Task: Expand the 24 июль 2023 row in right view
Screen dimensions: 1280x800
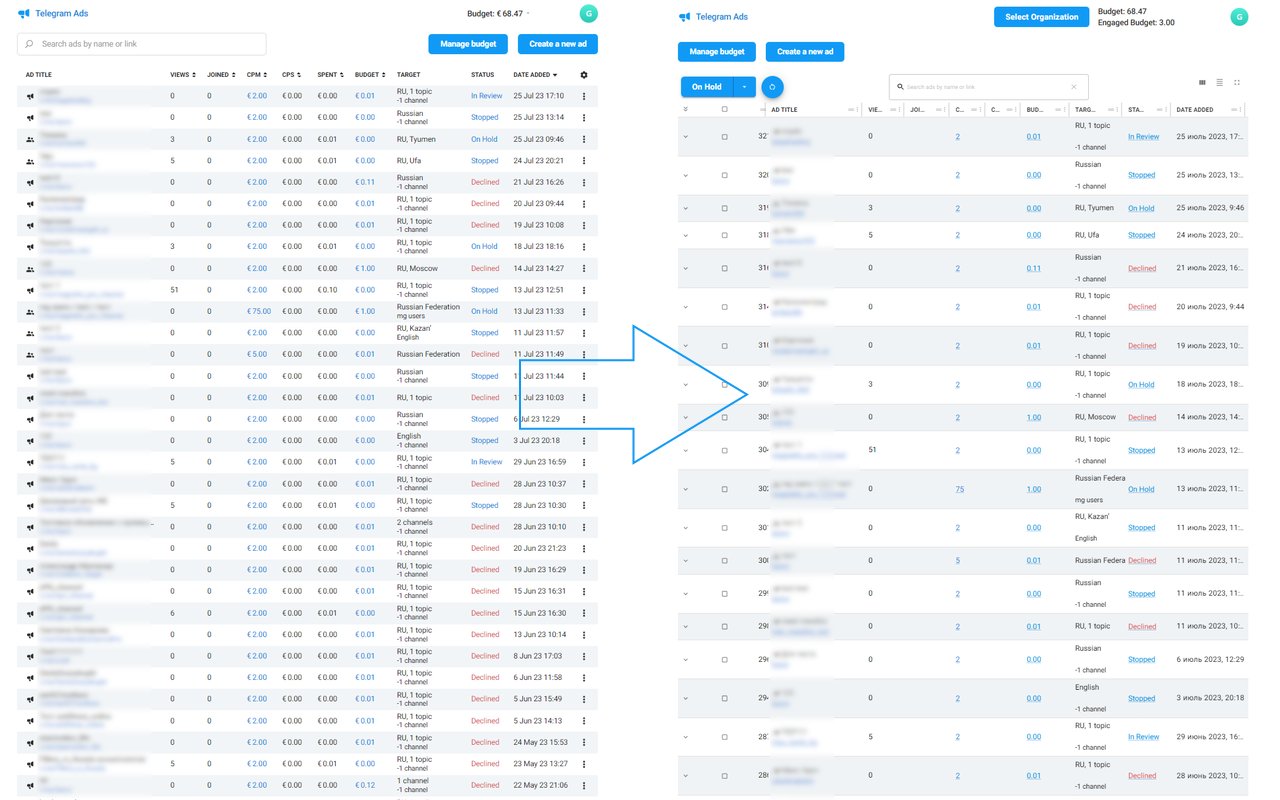Action: click(686, 236)
